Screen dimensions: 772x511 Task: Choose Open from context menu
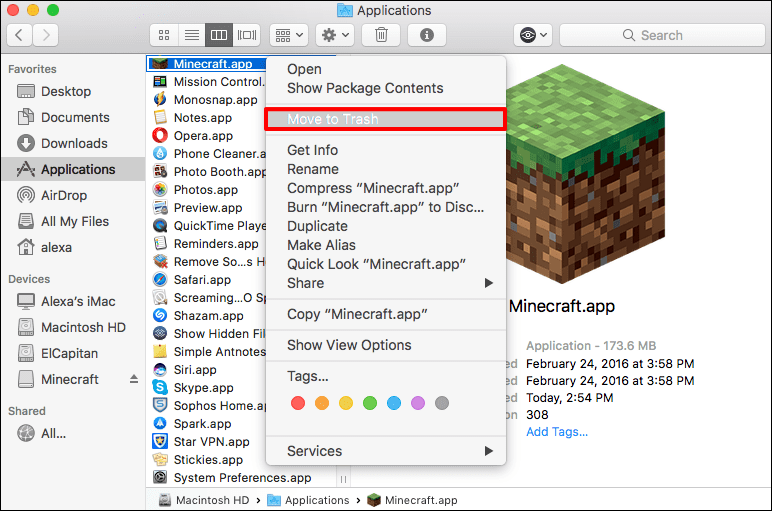pos(386,69)
